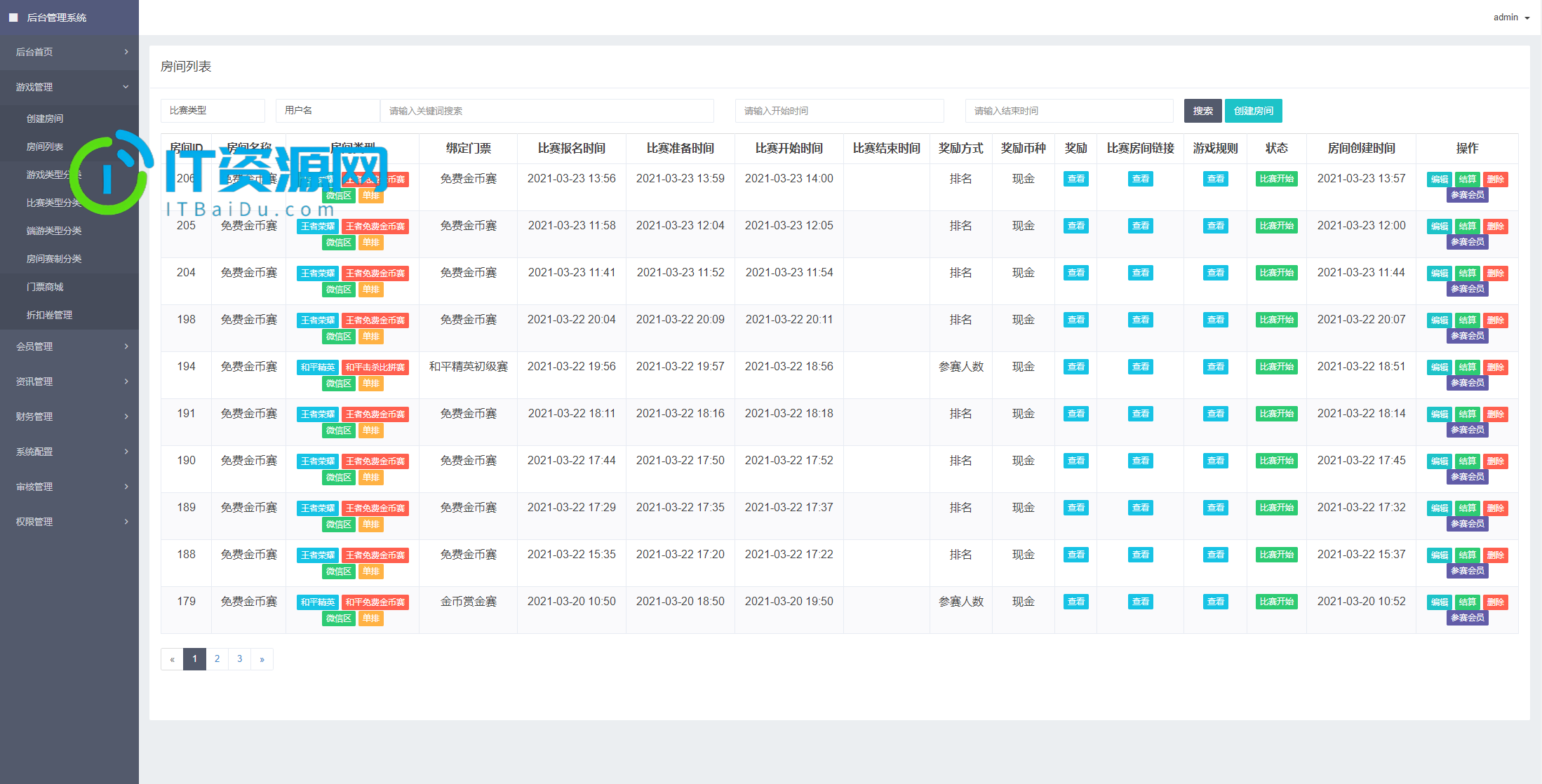Click the 搜索 button
The image size is (1542, 784).
[1202, 111]
